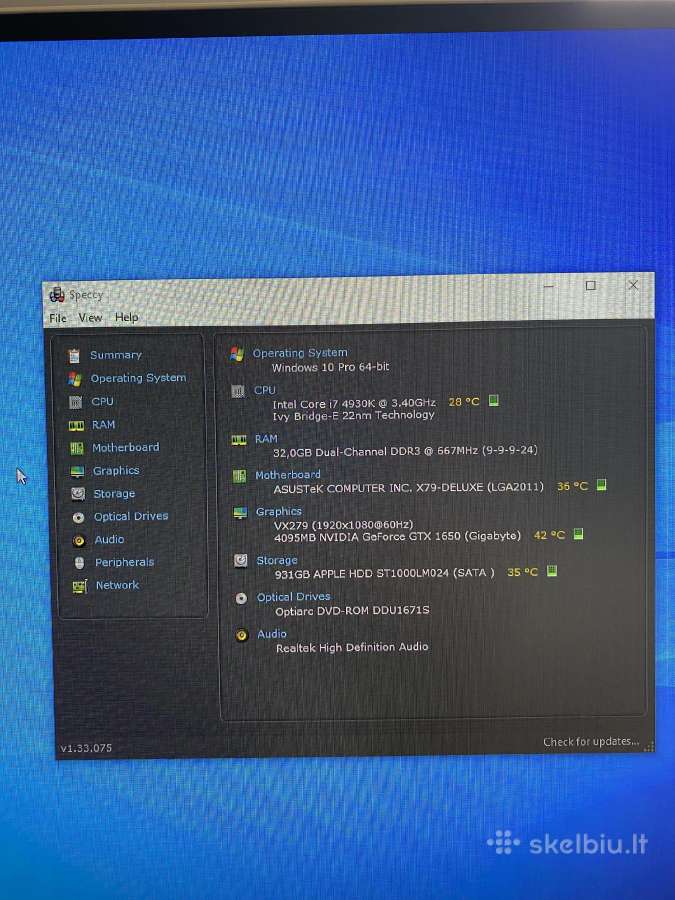Click the Peripherals mouse icon in the sidebar
The height and width of the screenshot is (900, 675).
tap(79, 563)
